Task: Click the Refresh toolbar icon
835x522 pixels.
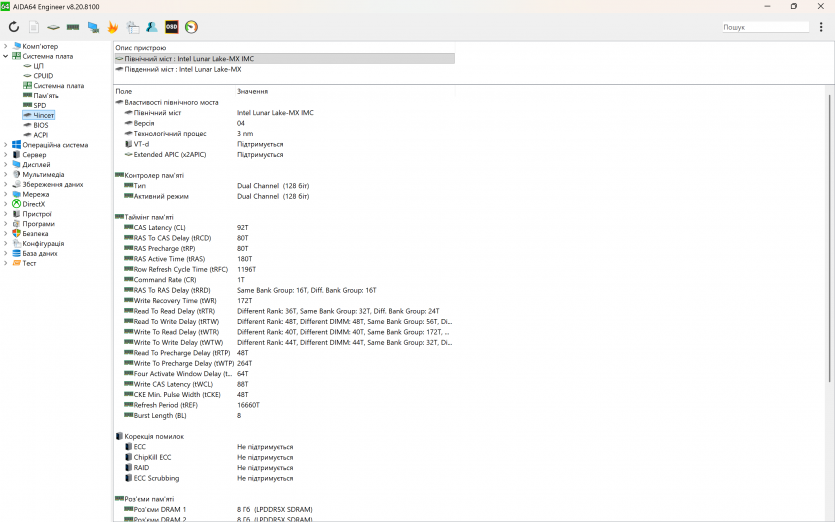Action: point(14,27)
